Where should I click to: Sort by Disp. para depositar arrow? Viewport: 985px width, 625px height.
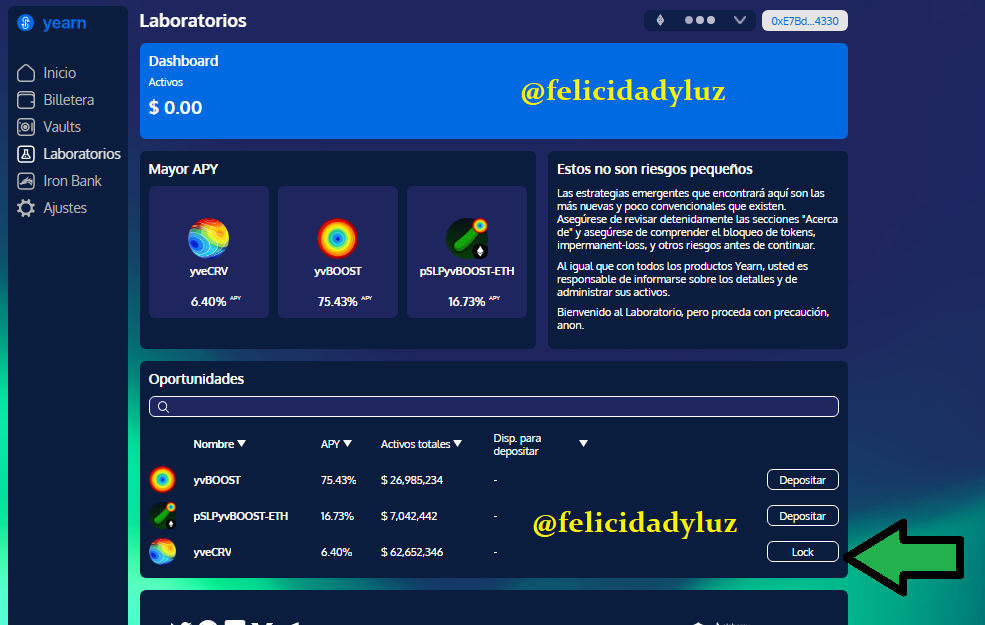click(x=583, y=443)
